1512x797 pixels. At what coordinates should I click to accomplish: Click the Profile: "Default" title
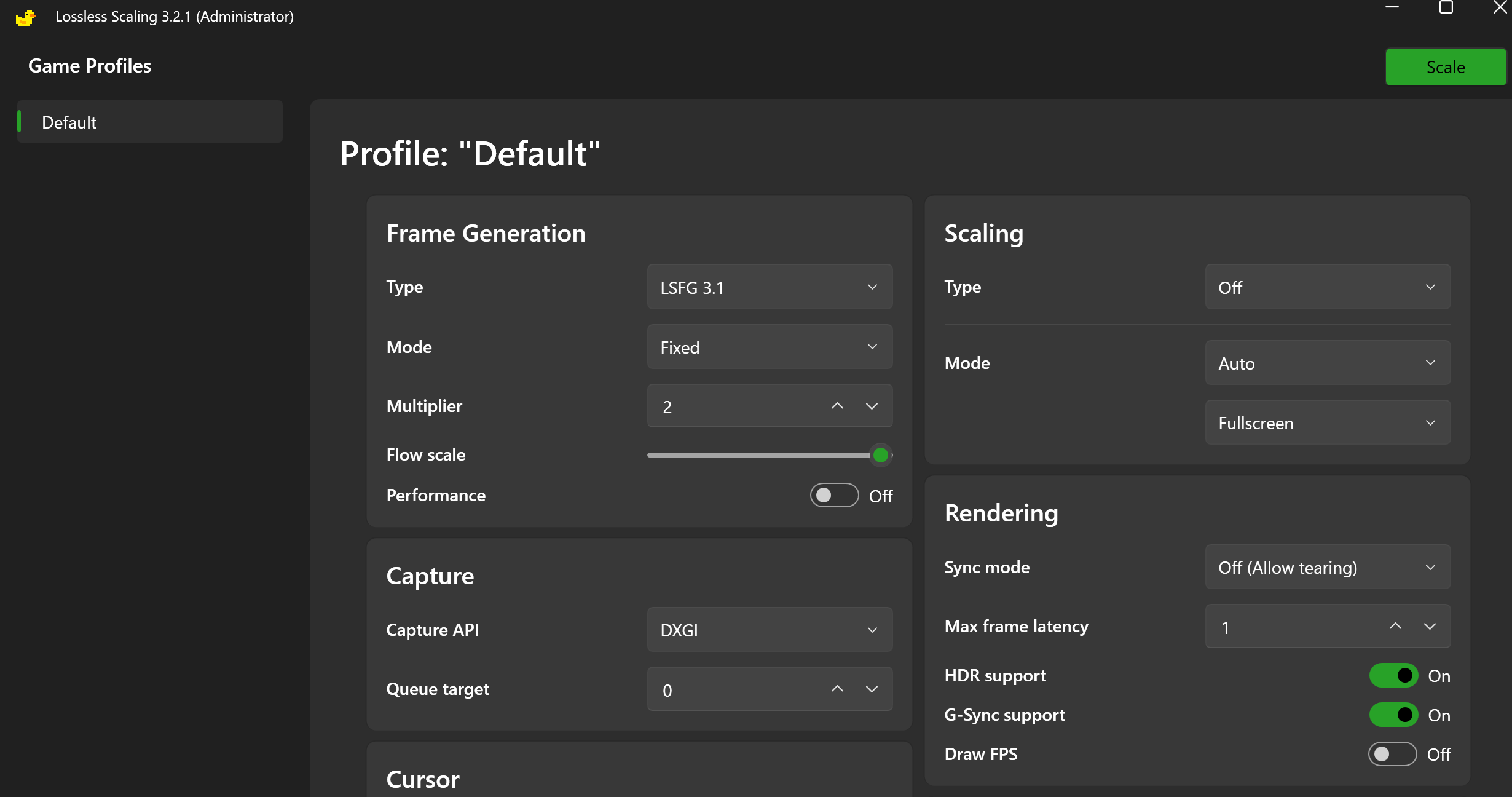tap(470, 153)
